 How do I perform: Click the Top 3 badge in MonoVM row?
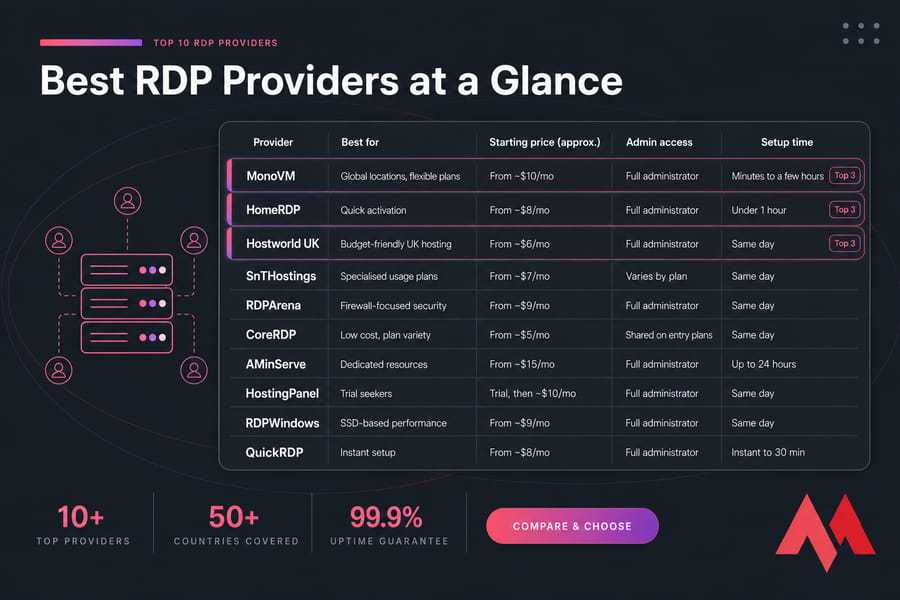(845, 176)
